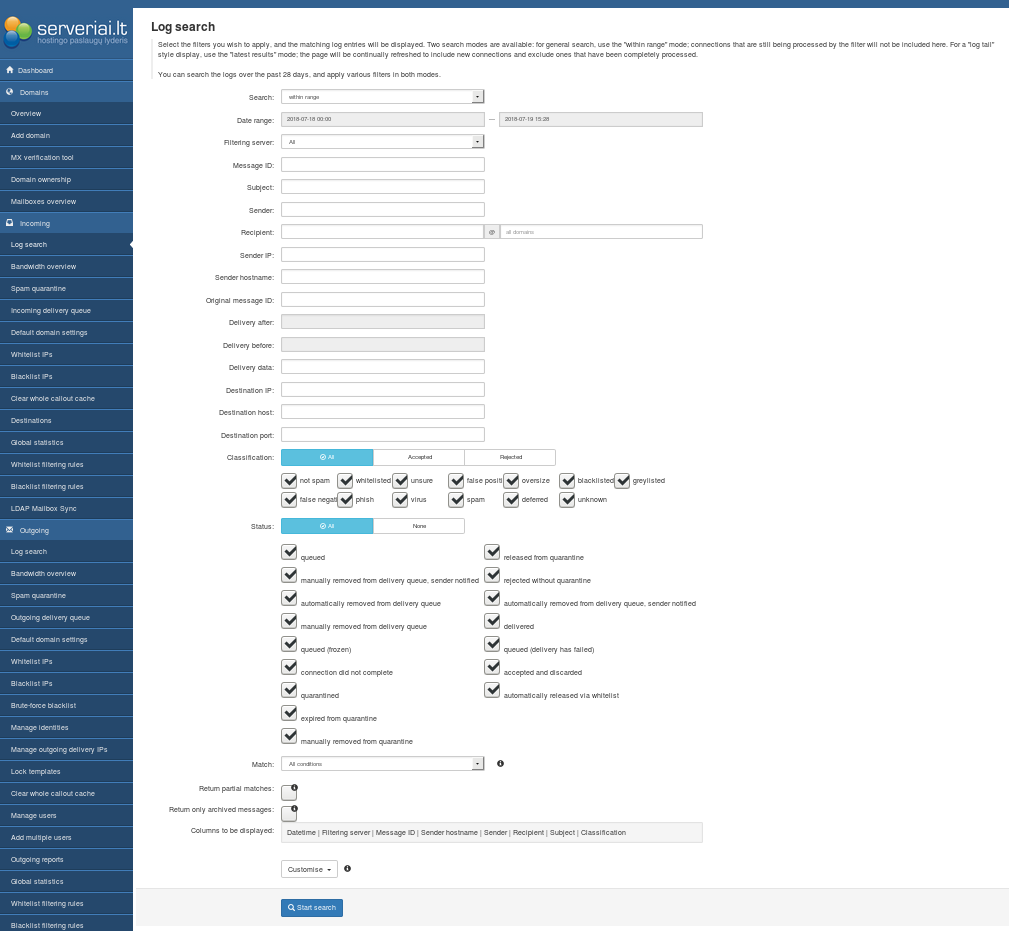
Task: Click info icon beside Customise button
Action: coord(347,869)
